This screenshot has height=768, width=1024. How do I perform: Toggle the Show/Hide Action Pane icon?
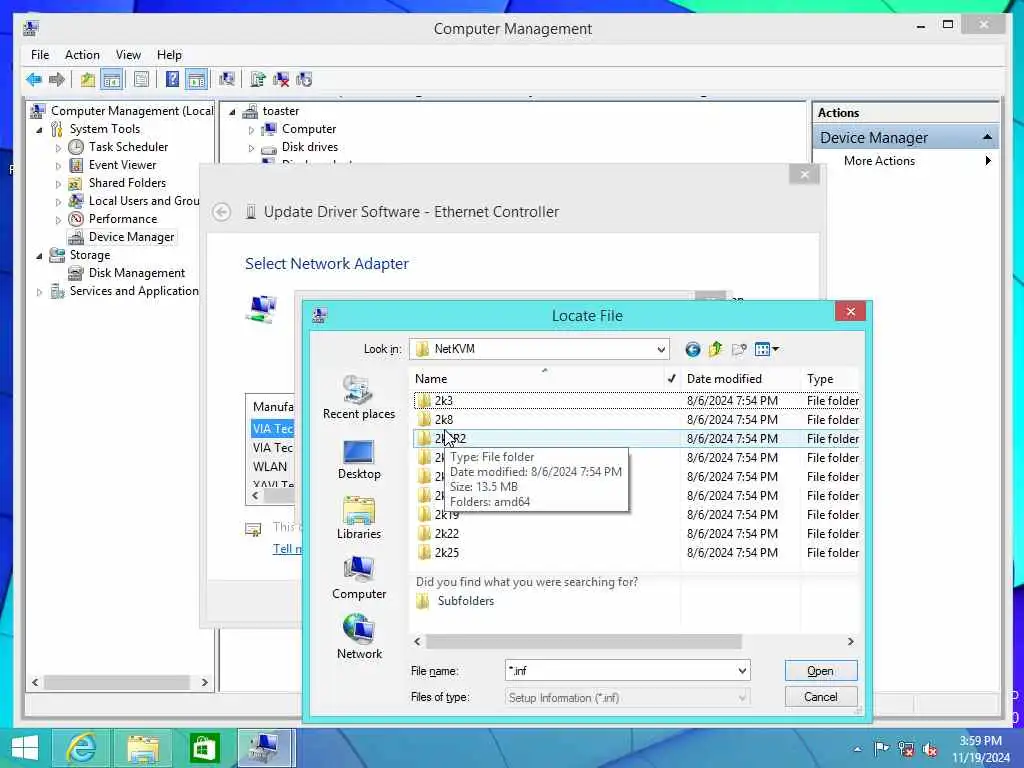[196, 80]
